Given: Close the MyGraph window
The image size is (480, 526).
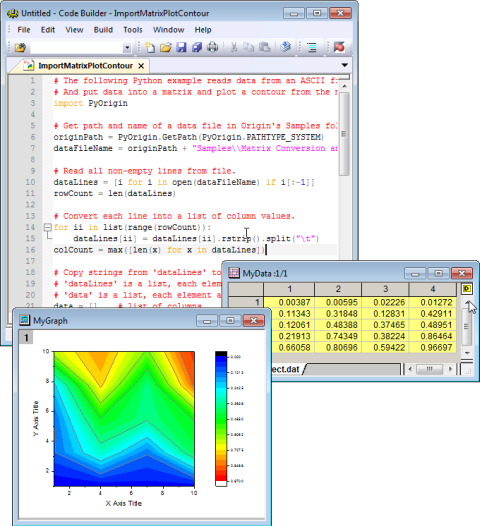Looking at the screenshot, I should (254, 321).
